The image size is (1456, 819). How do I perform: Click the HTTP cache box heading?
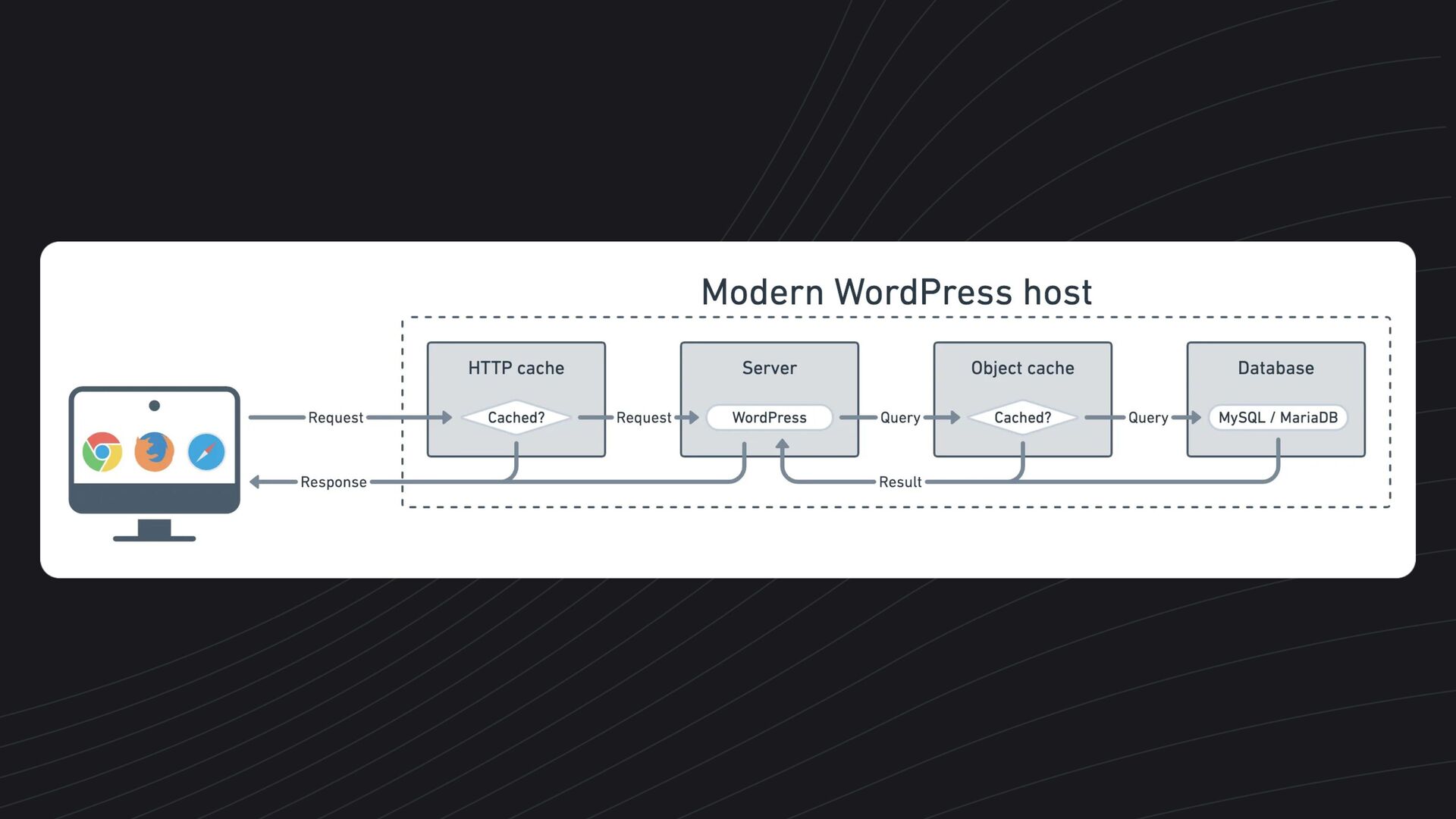point(516,369)
